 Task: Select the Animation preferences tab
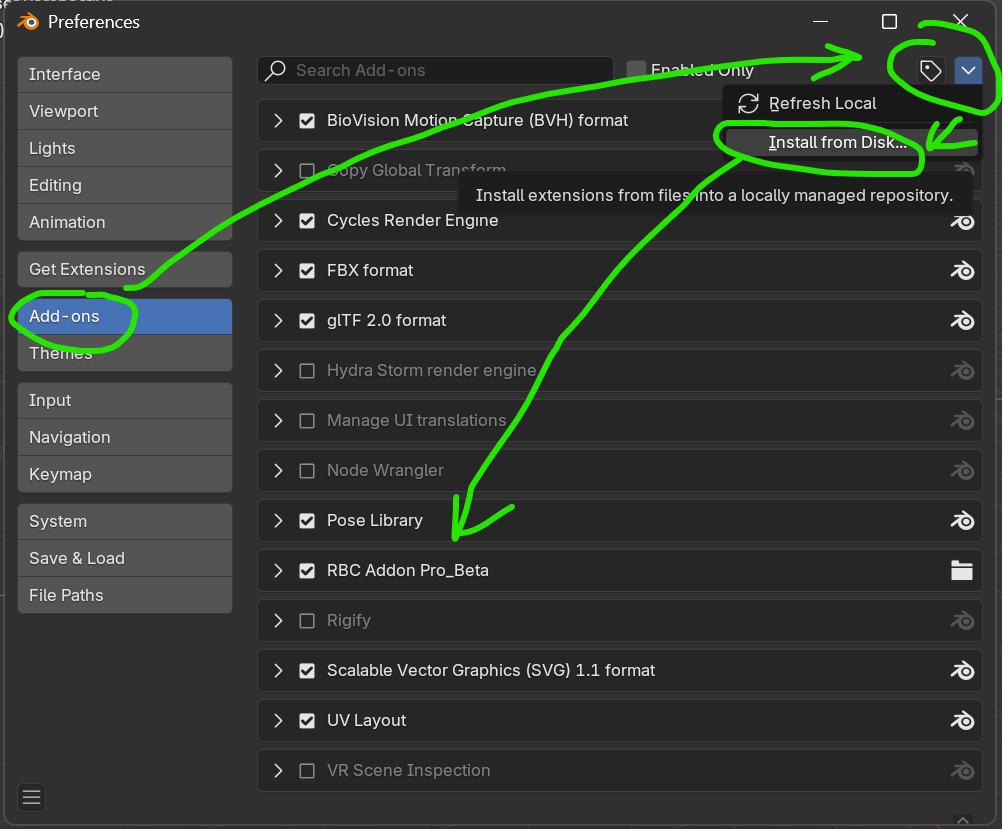click(125, 223)
